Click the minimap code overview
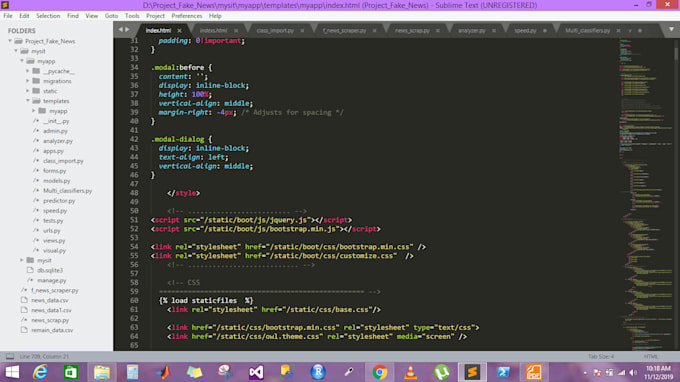680x382 pixels. 645,194
